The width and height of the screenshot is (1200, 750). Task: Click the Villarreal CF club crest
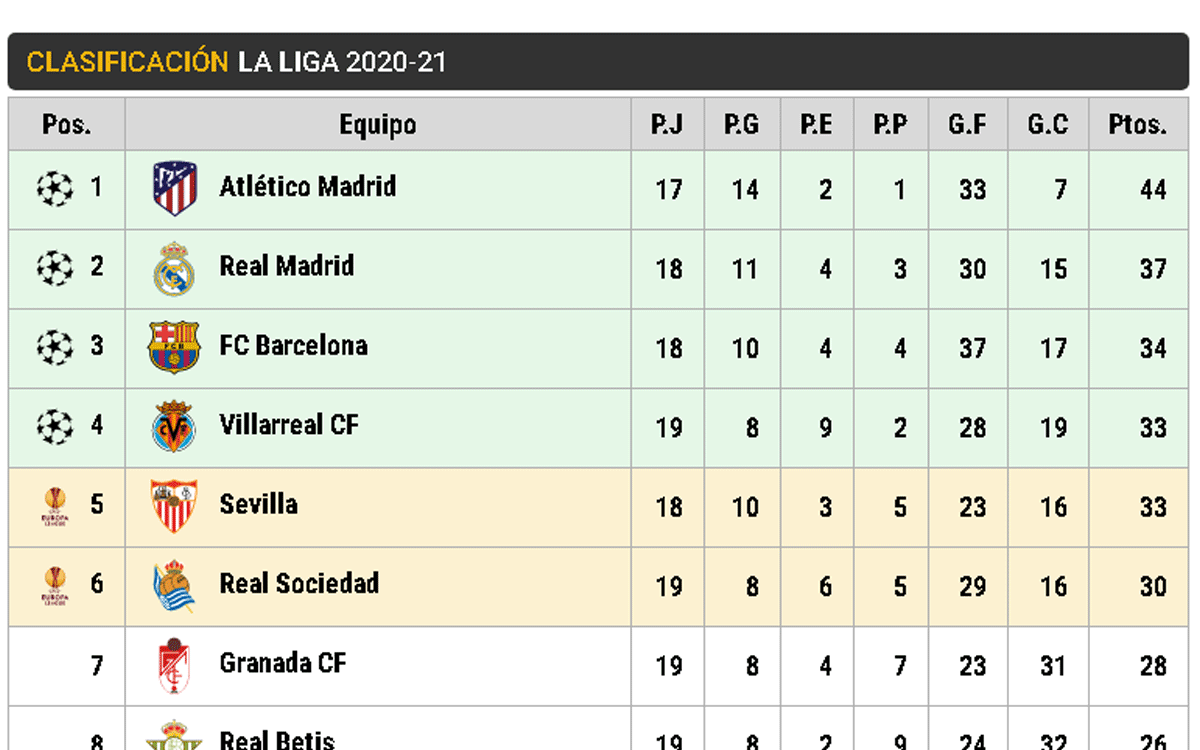(x=174, y=427)
